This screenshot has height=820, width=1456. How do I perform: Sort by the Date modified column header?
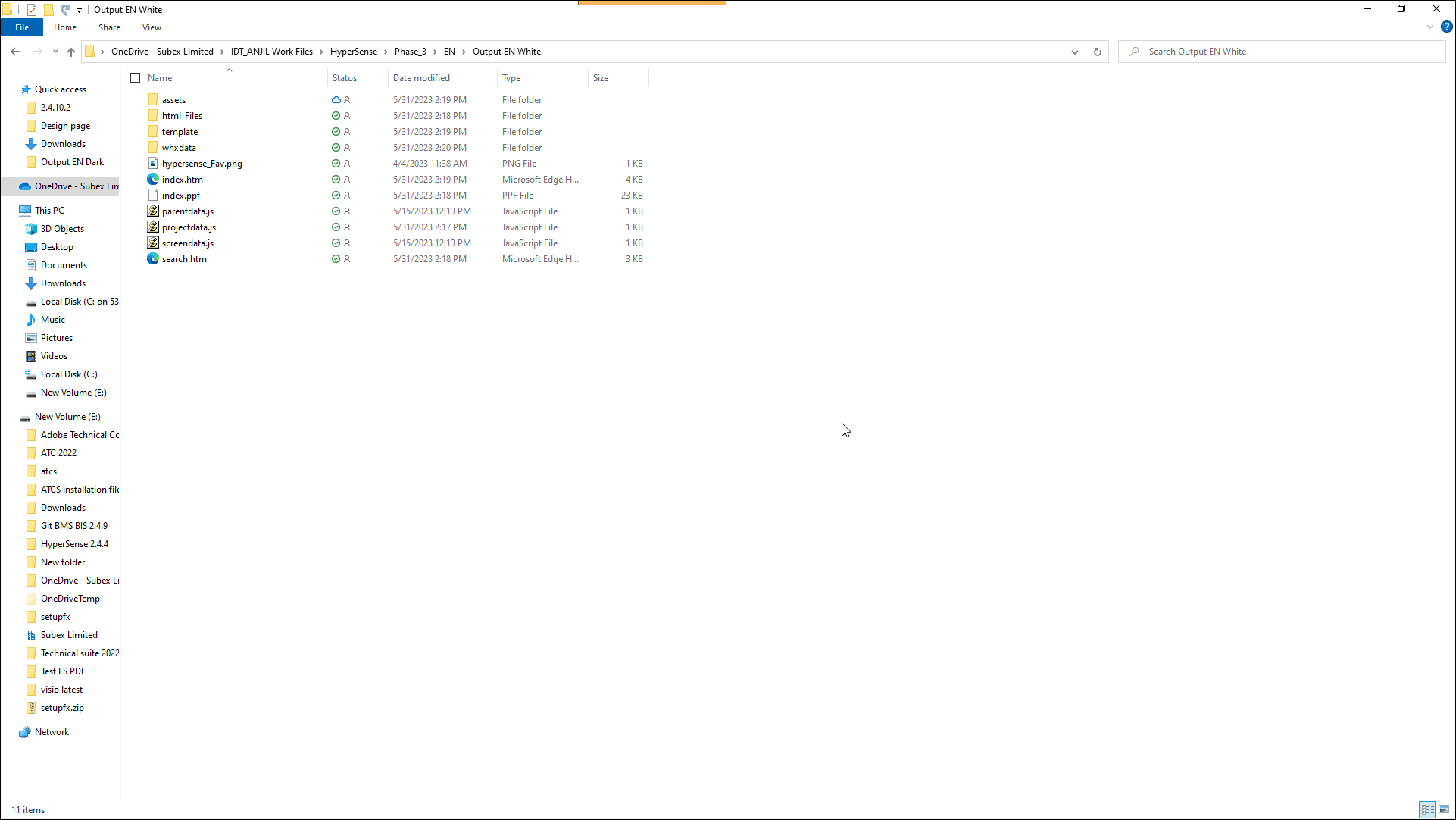[x=421, y=78]
